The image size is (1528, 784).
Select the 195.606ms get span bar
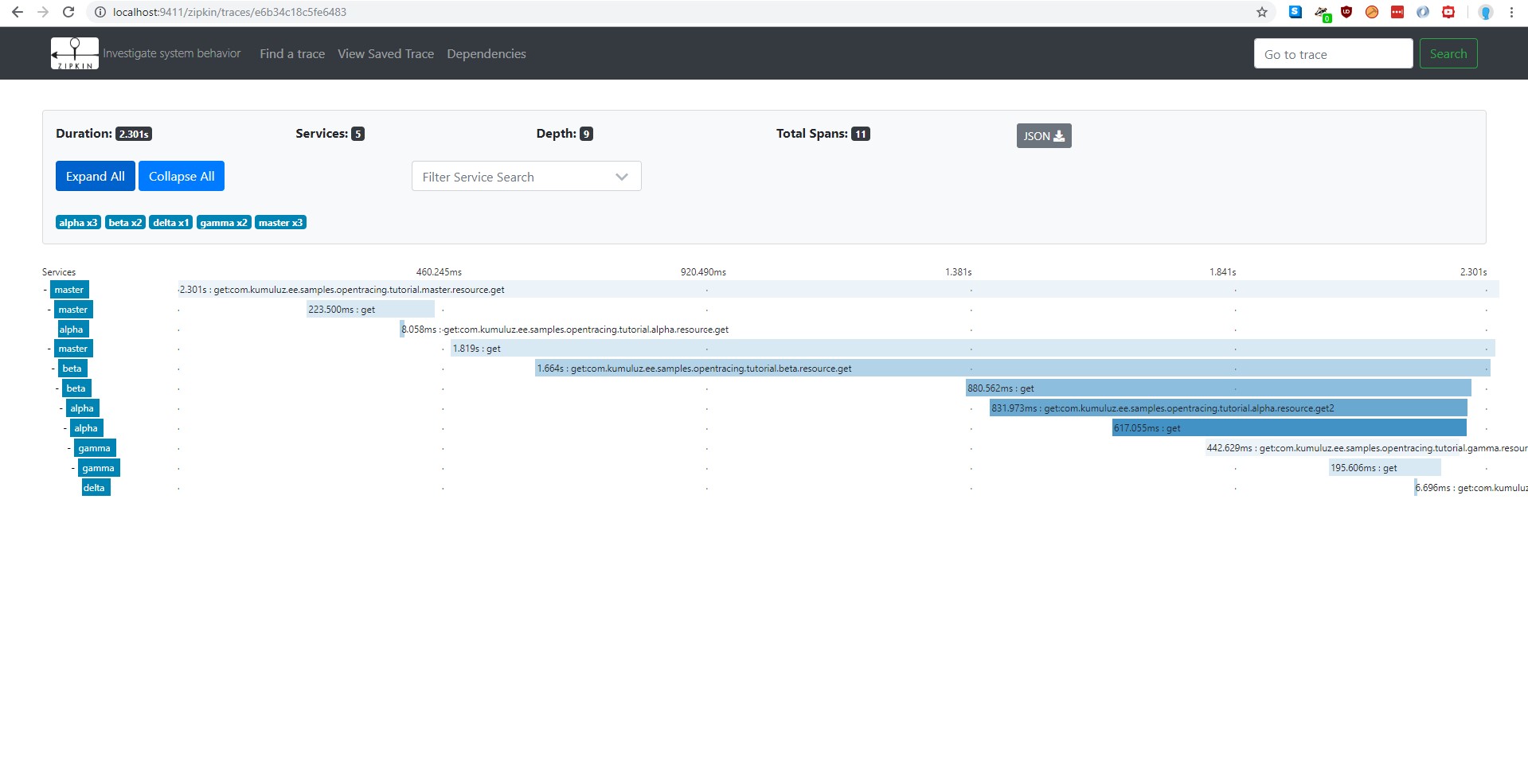click(x=1385, y=468)
